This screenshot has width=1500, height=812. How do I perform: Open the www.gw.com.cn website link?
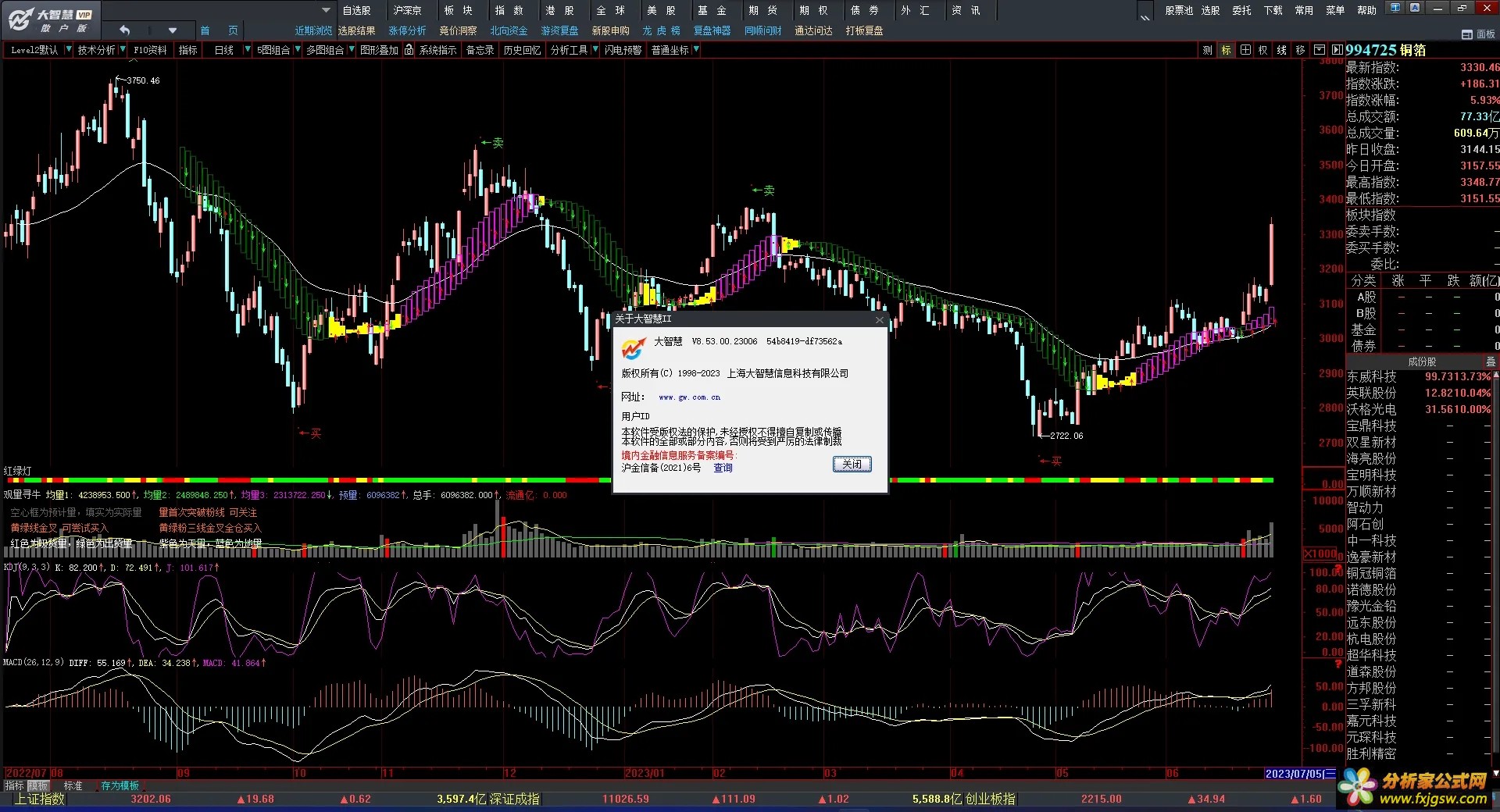coord(689,397)
